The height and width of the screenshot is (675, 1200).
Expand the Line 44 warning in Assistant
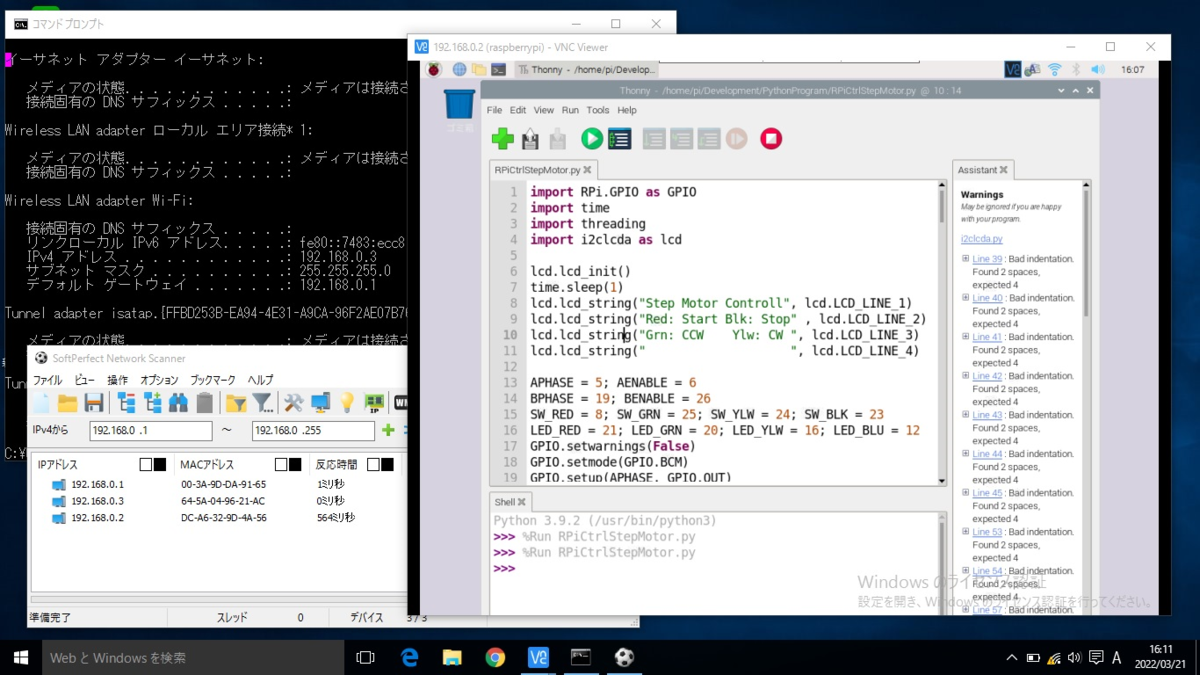point(966,454)
